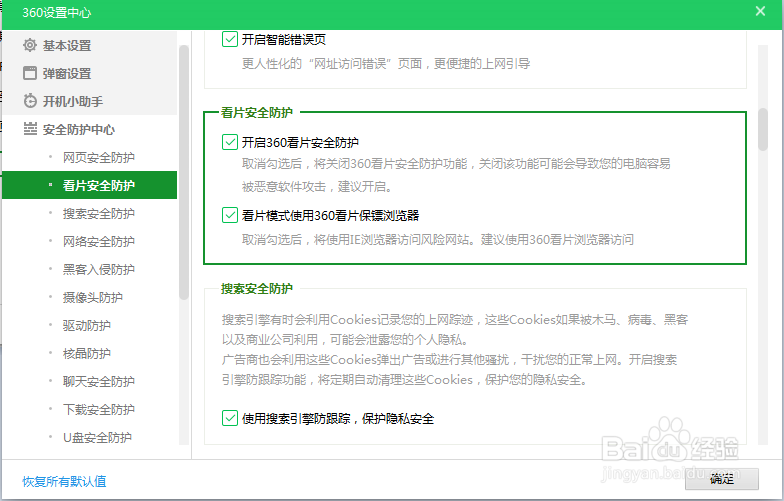The image size is (784, 501).
Task: Click the 看片安全防护 group heading
Action: [x=256, y=112]
